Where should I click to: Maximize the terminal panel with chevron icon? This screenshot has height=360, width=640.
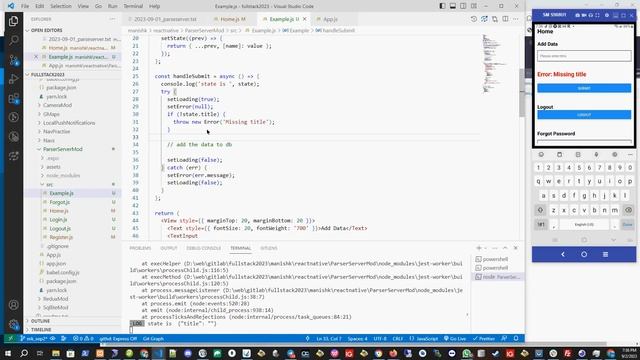pos(505,248)
